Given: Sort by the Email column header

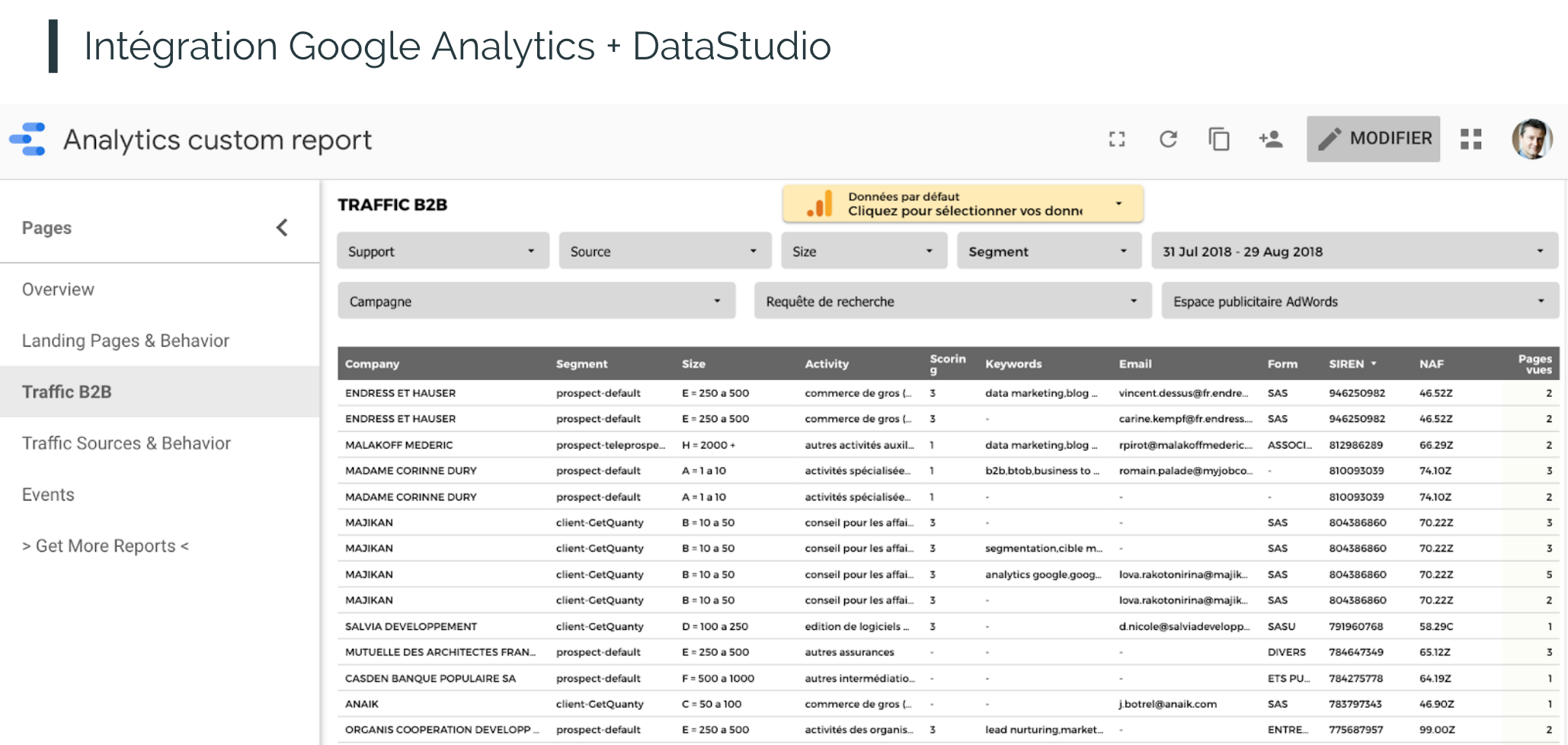Looking at the screenshot, I should [1135, 364].
